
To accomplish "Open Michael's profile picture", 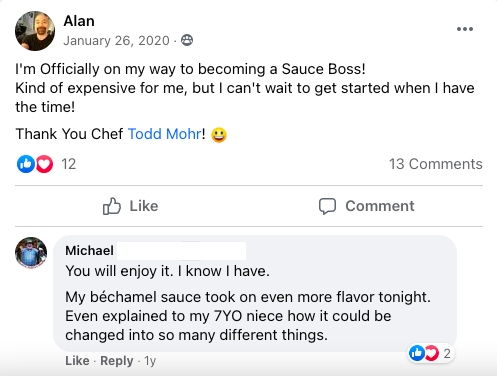I will tap(31, 253).
